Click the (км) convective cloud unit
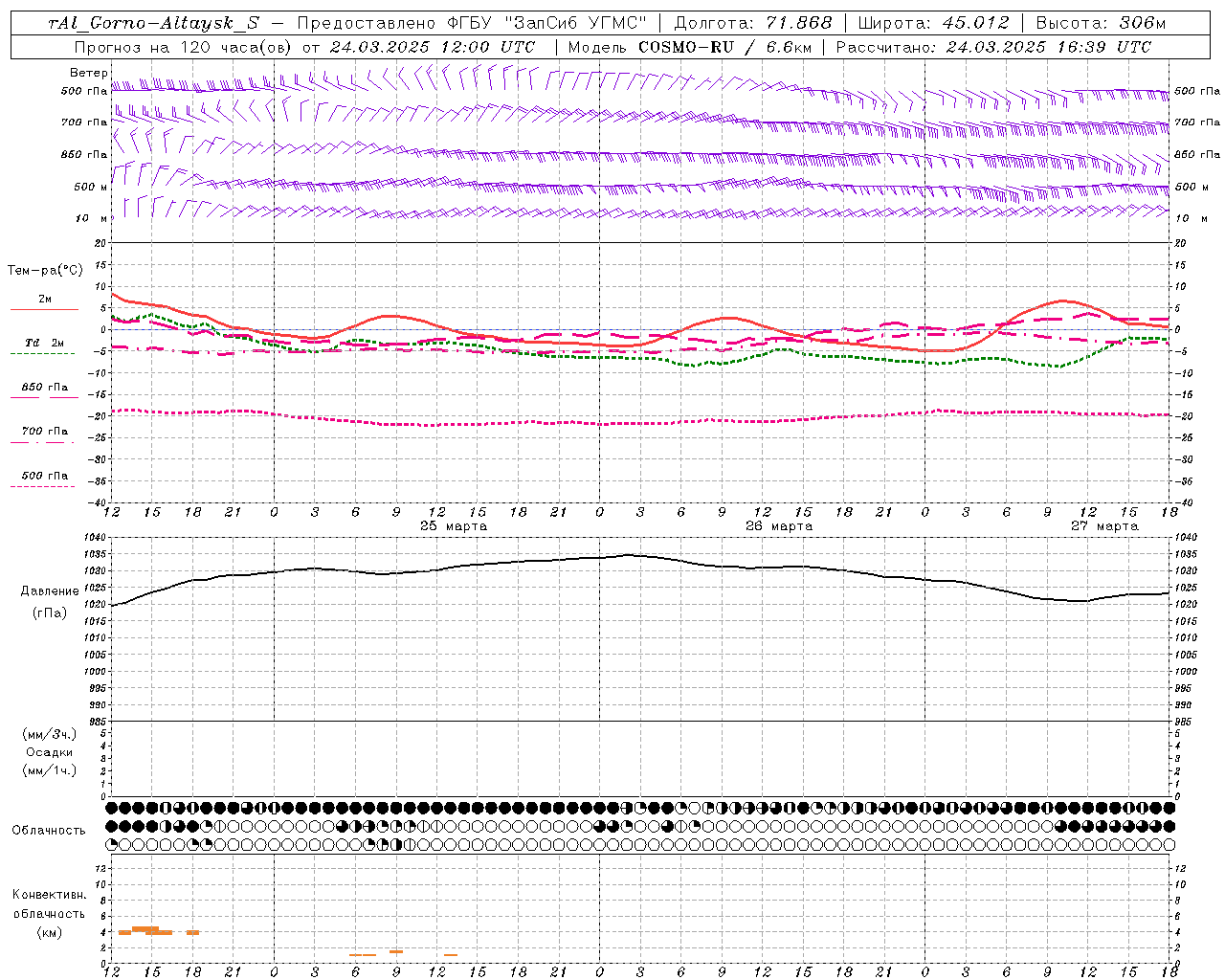This screenshot has height=980, width=1225. [x=49, y=932]
